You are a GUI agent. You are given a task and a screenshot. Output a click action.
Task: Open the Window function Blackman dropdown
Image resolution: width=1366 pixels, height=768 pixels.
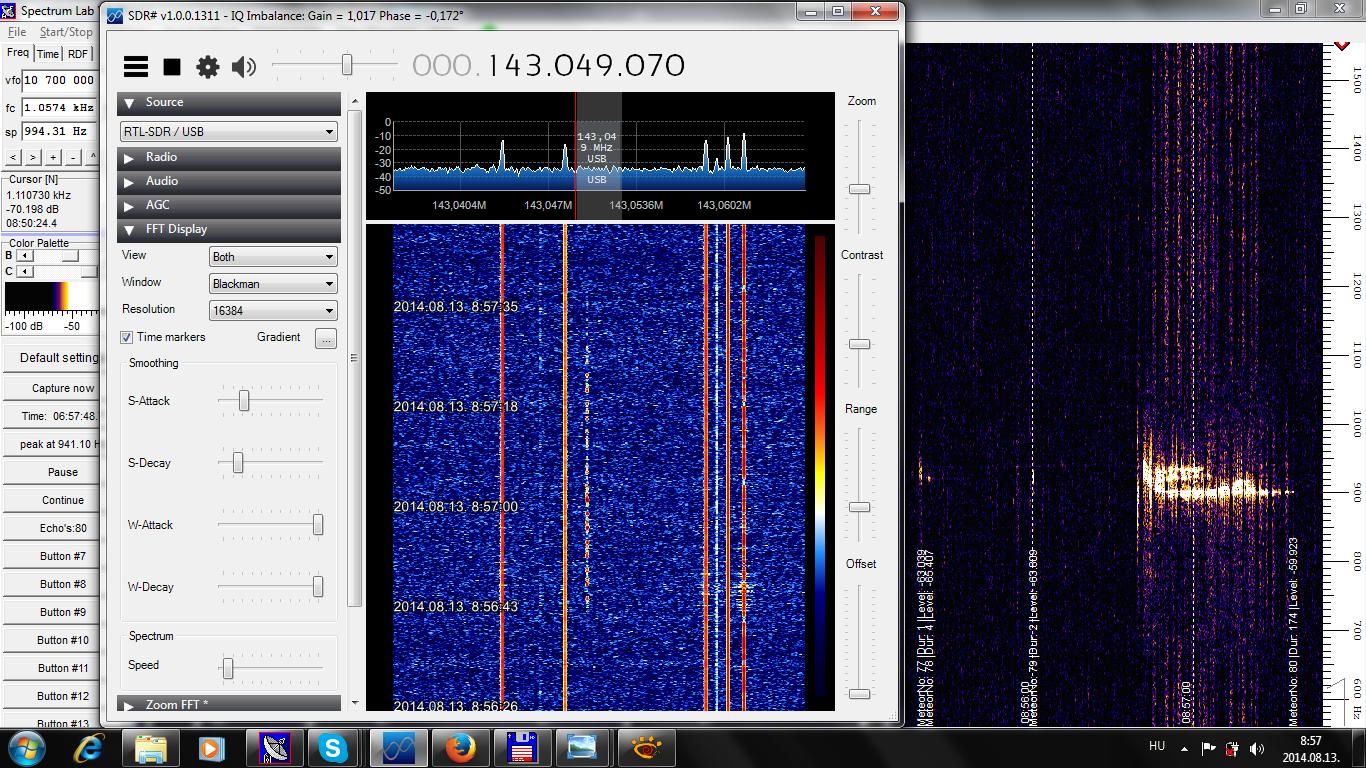(273, 284)
